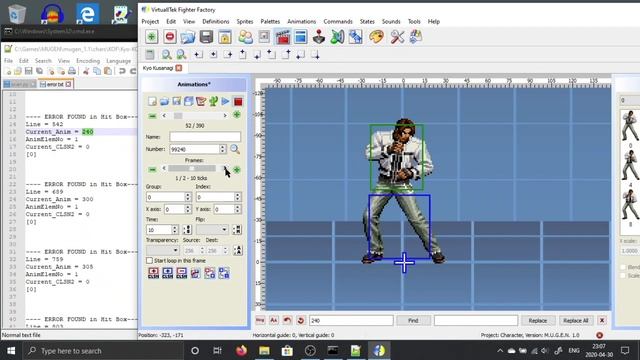The width and height of the screenshot is (640, 360).
Task: Close the find bar with the red X
Action: [602, 320]
